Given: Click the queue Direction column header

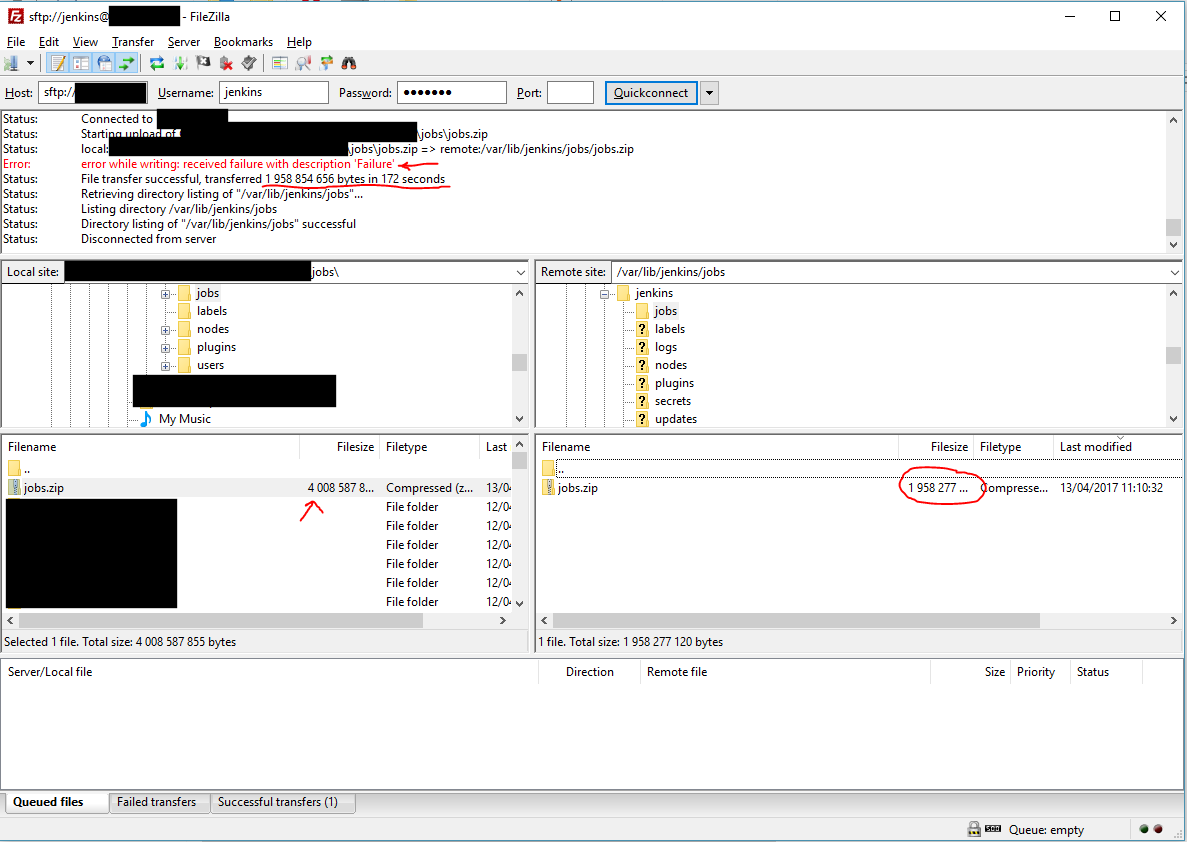Looking at the screenshot, I should point(588,672).
